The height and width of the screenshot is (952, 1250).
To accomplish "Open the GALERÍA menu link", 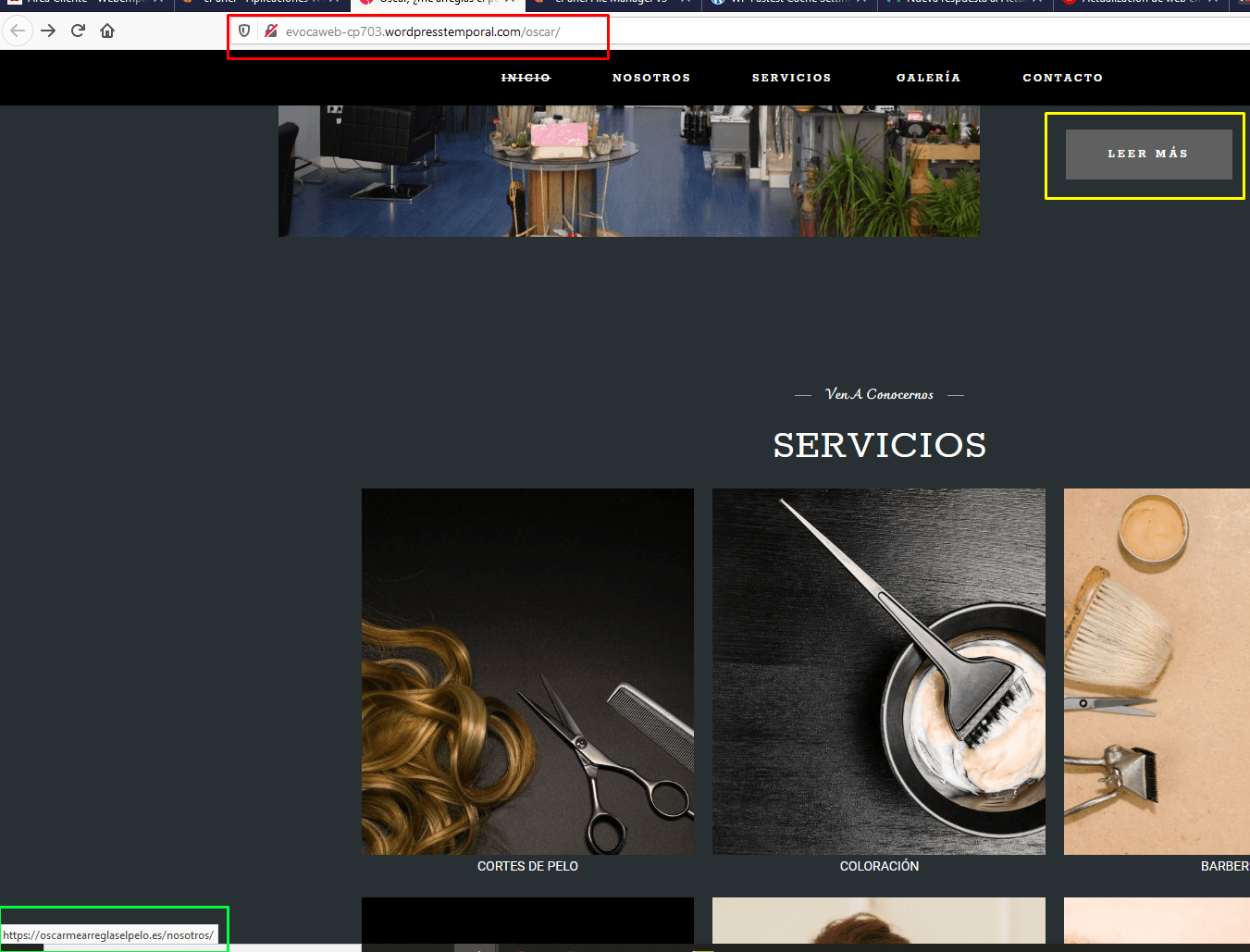I will click(x=928, y=78).
